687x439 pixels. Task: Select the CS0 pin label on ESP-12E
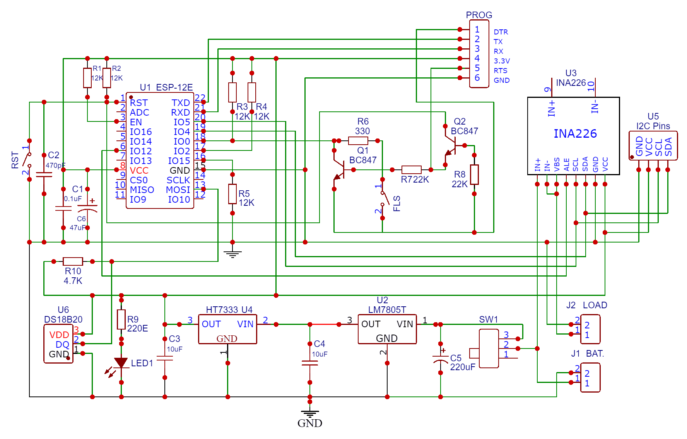(139, 180)
